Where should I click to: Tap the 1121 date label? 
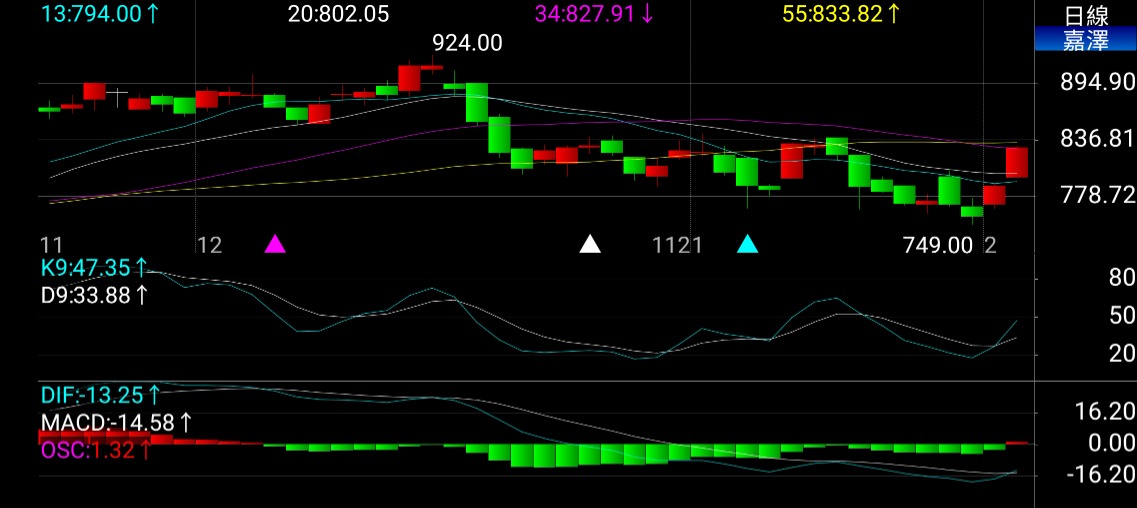coord(678,246)
